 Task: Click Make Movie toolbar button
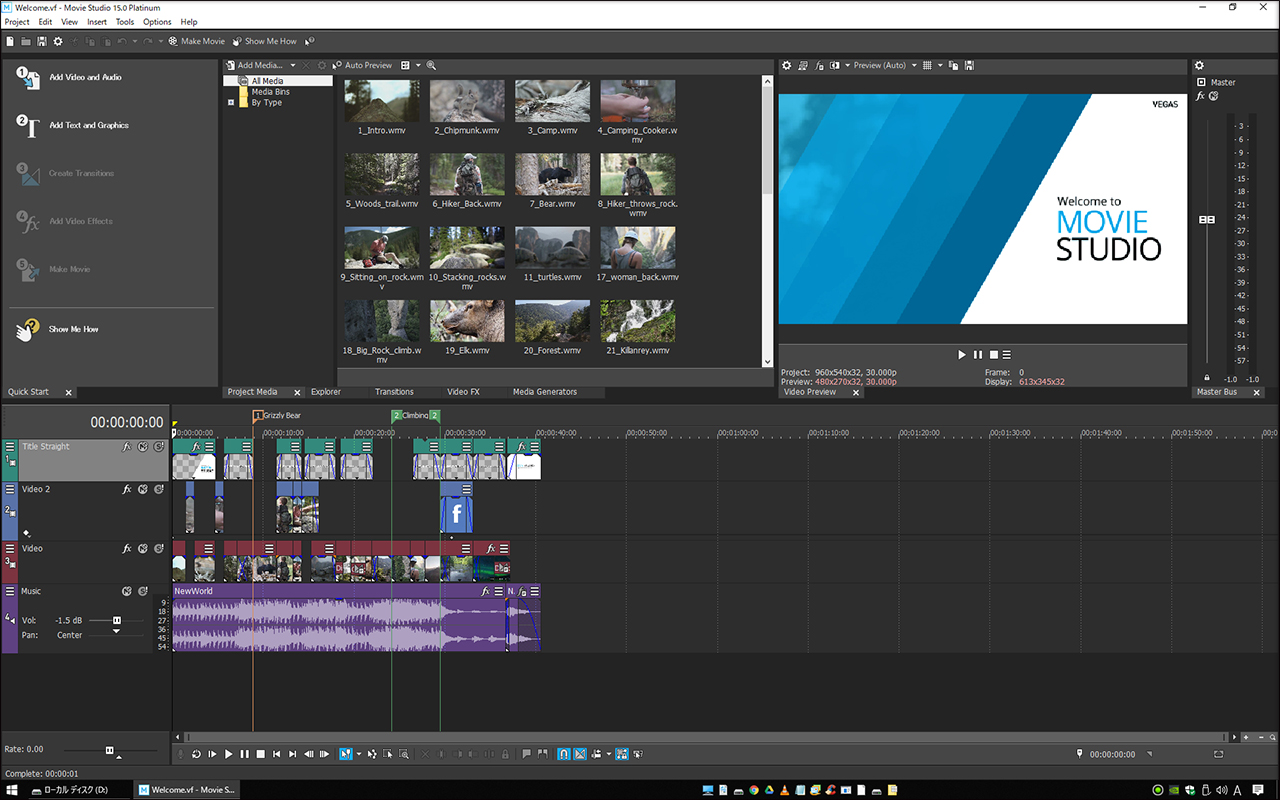coord(197,41)
